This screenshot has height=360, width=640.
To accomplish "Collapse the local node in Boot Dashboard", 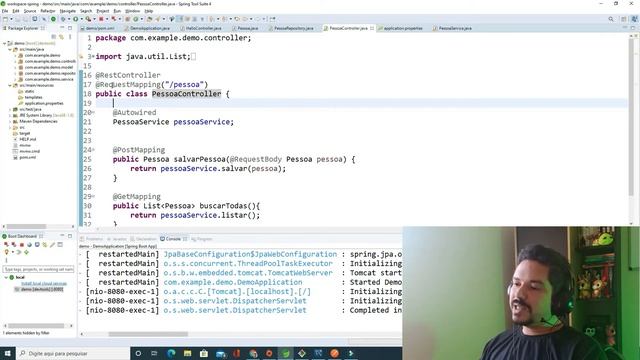I will (x=6, y=278).
